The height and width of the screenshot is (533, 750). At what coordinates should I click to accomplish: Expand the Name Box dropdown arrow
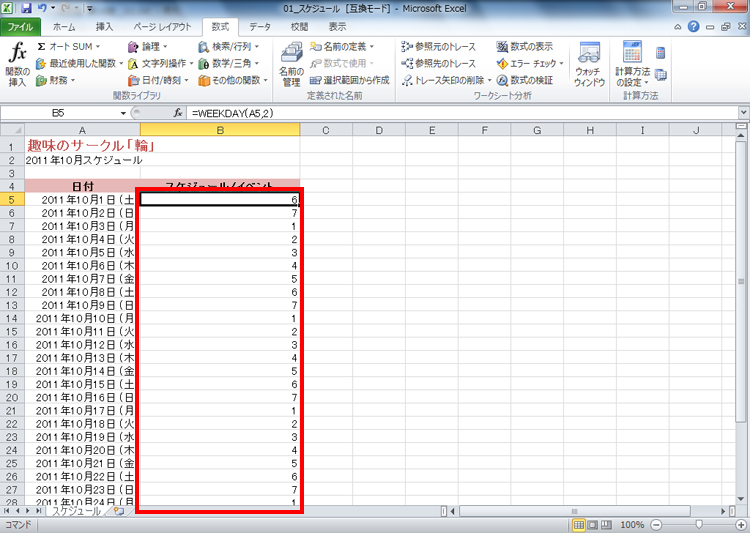pyautogui.click(x=123, y=113)
